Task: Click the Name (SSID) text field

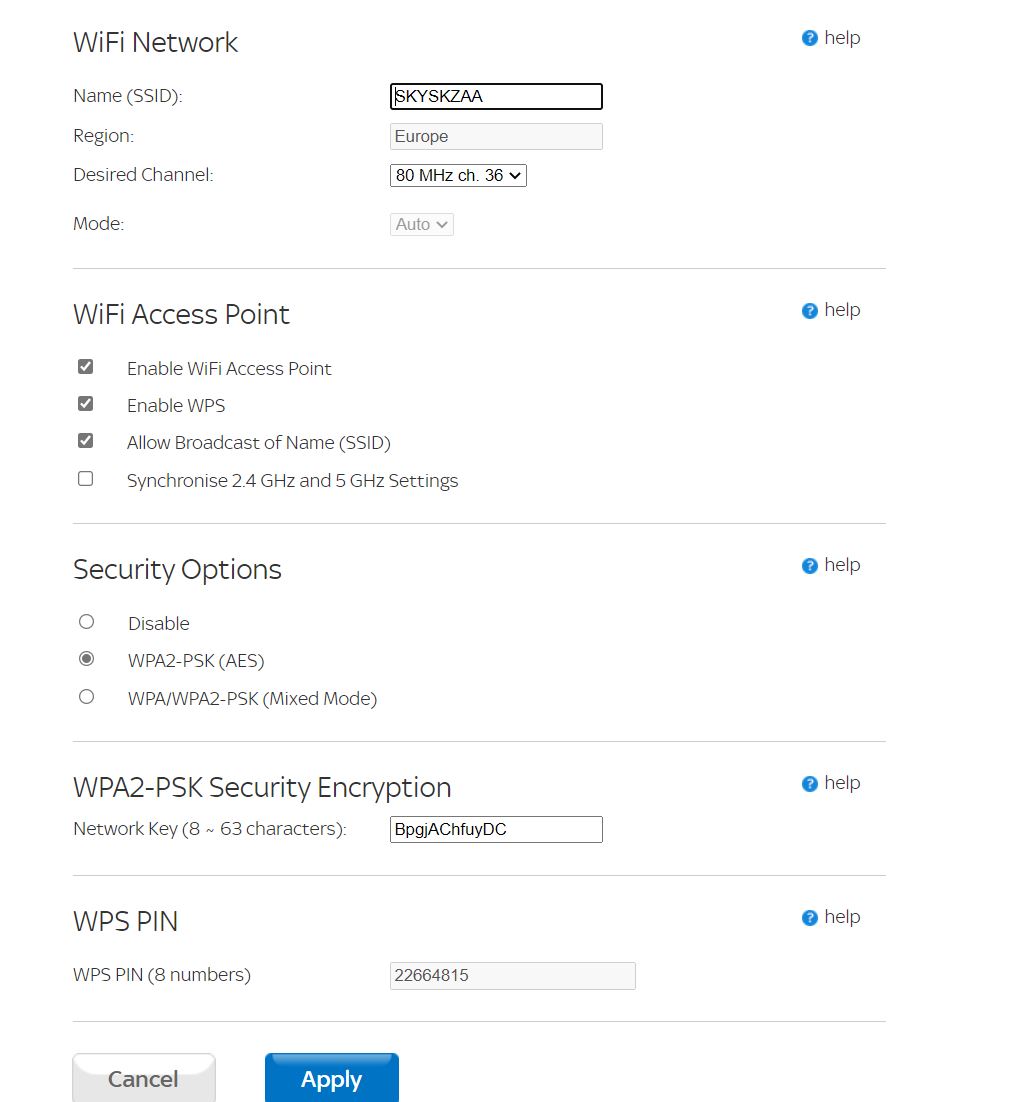Action: point(496,97)
